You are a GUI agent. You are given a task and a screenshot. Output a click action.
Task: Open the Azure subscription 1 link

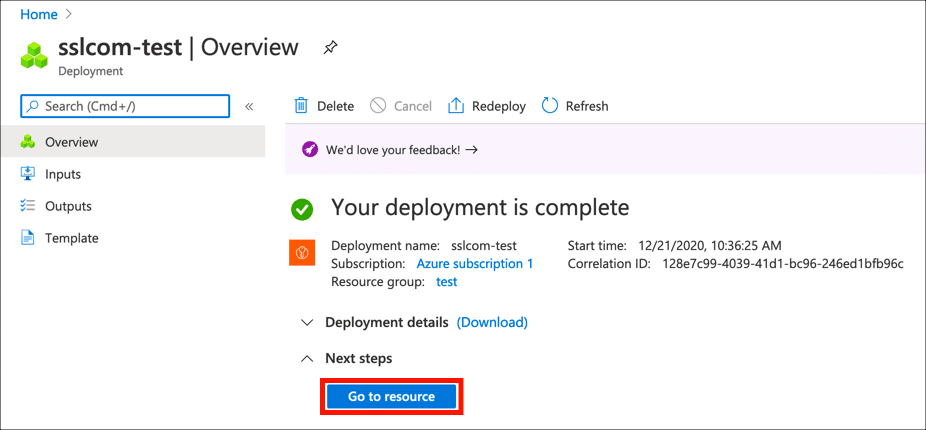[474, 264]
